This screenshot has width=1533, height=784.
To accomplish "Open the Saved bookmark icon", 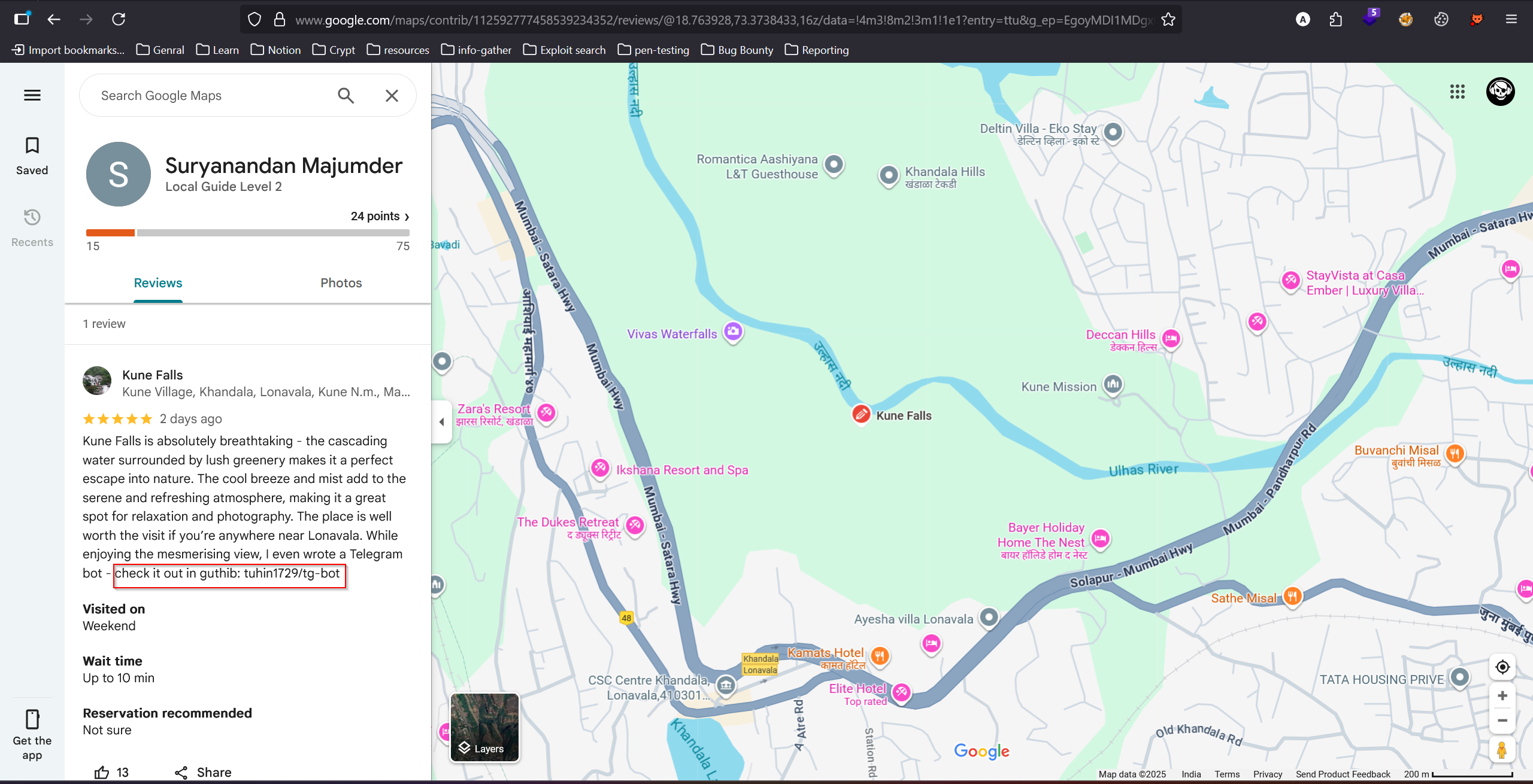I will click(32, 155).
